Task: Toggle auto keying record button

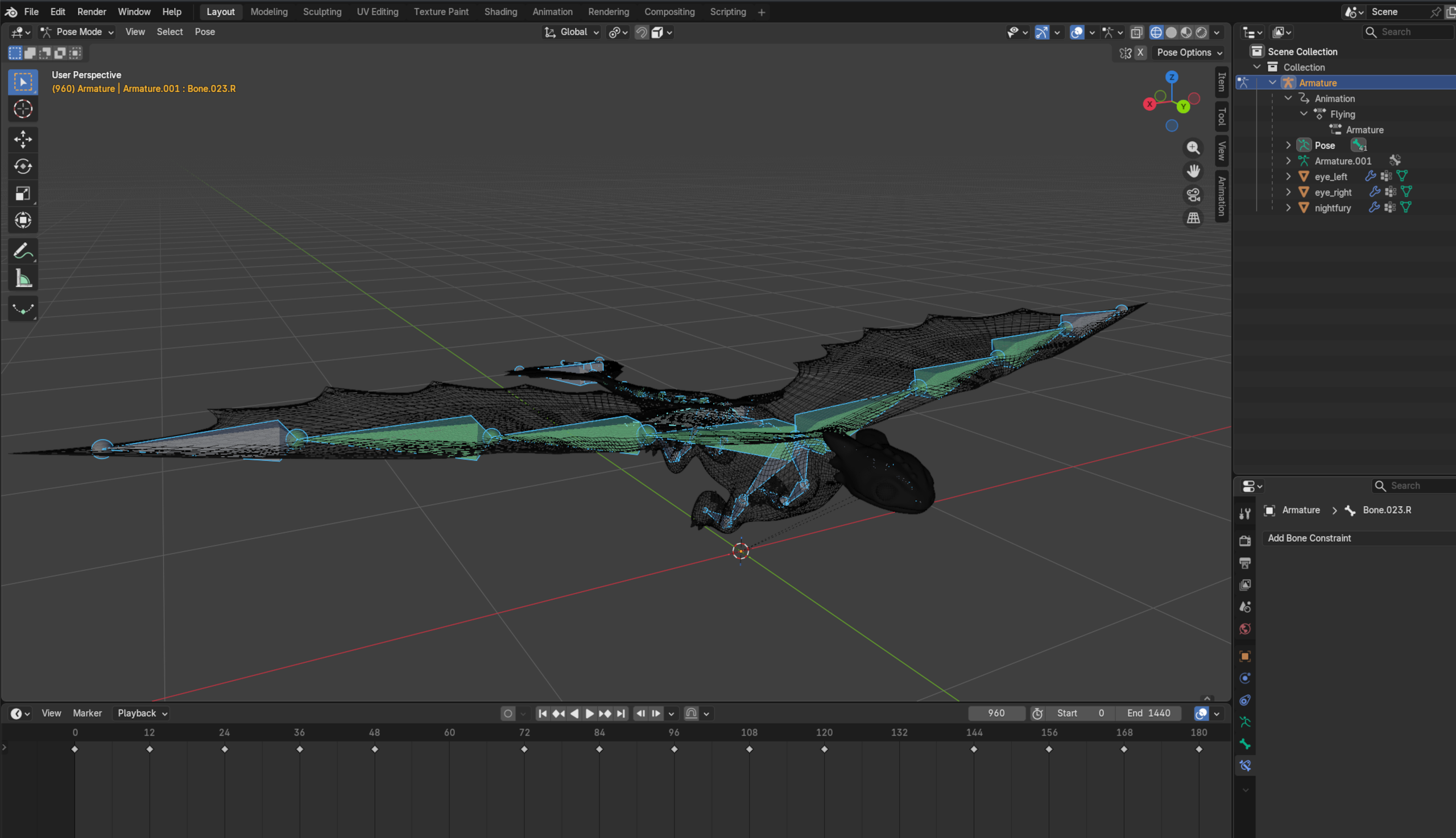Action: coord(508,713)
